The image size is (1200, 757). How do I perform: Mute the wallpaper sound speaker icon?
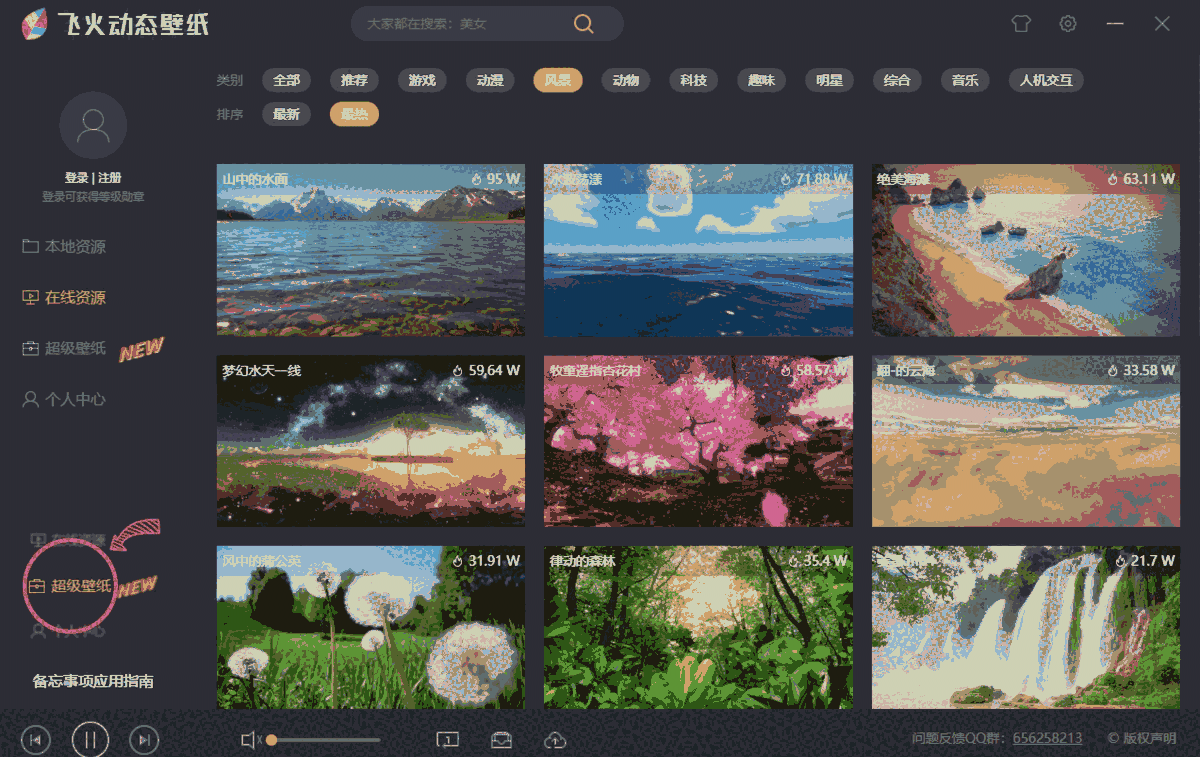250,740
